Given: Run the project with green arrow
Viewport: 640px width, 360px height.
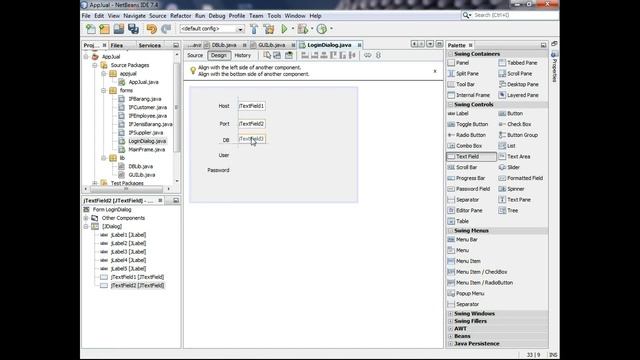Looking at the screenshot, I should 284,29.
